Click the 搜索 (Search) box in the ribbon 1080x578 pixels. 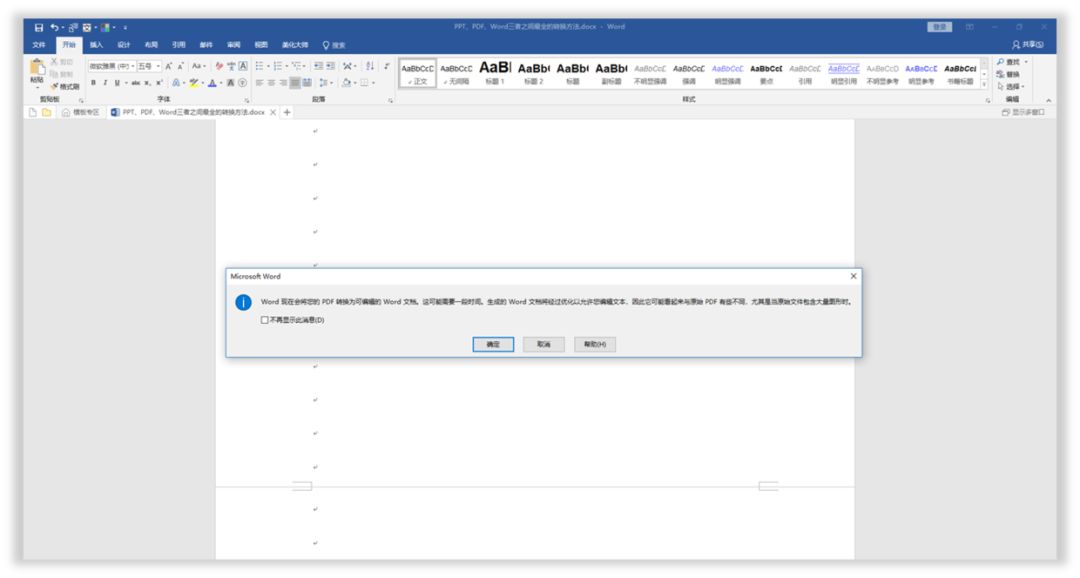tap(334, 45)
